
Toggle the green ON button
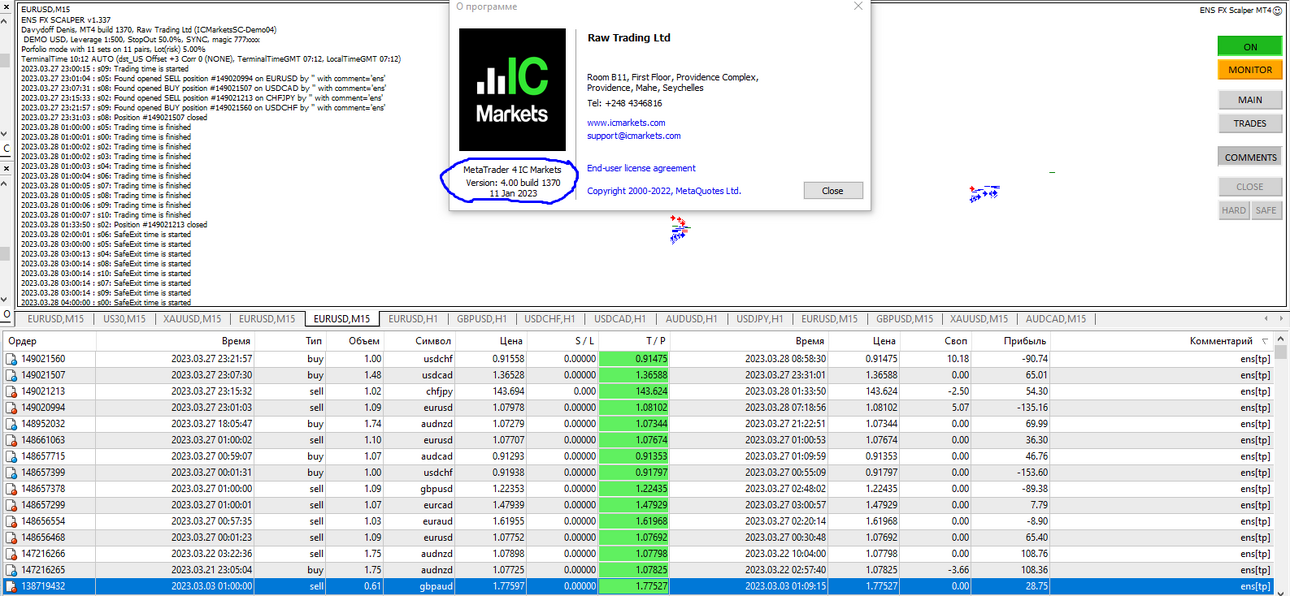(x=1249, y=47)
